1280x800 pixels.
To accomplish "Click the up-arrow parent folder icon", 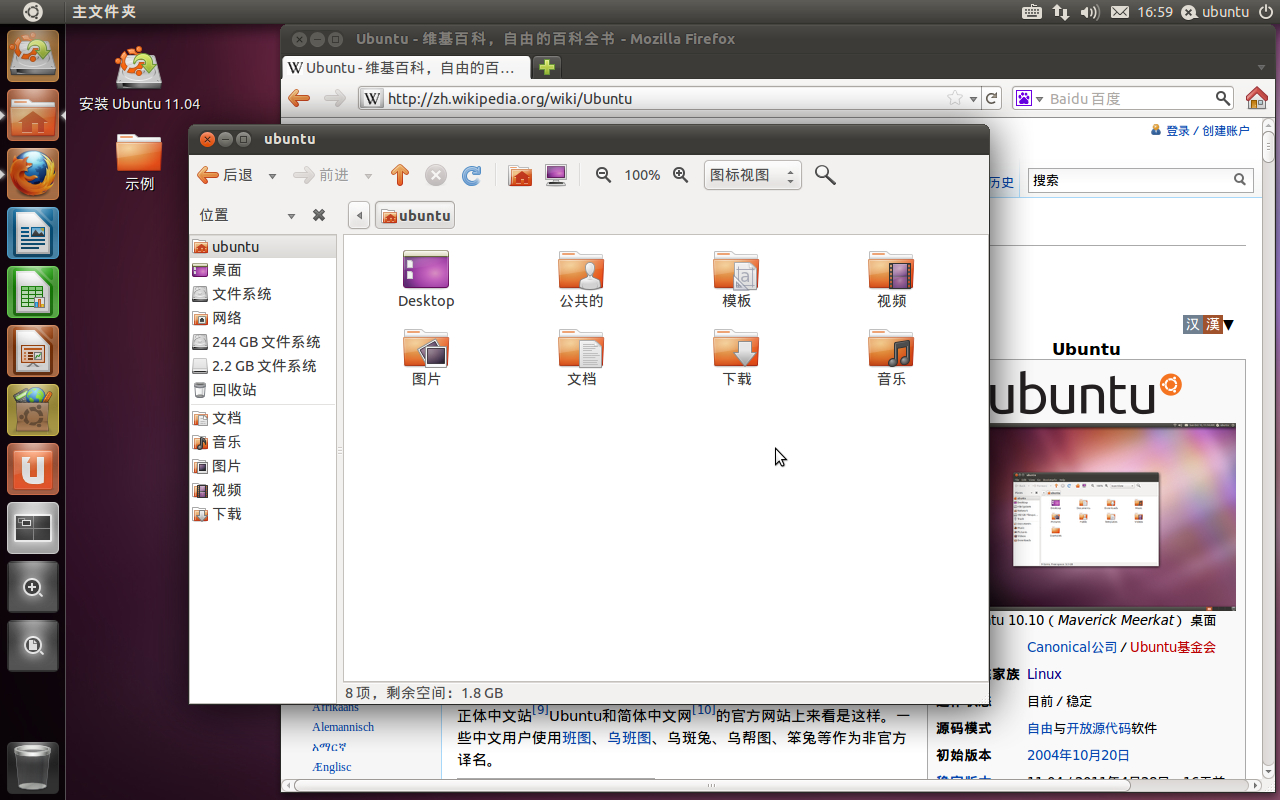I will pyautogui.click(x=400, y=175).
